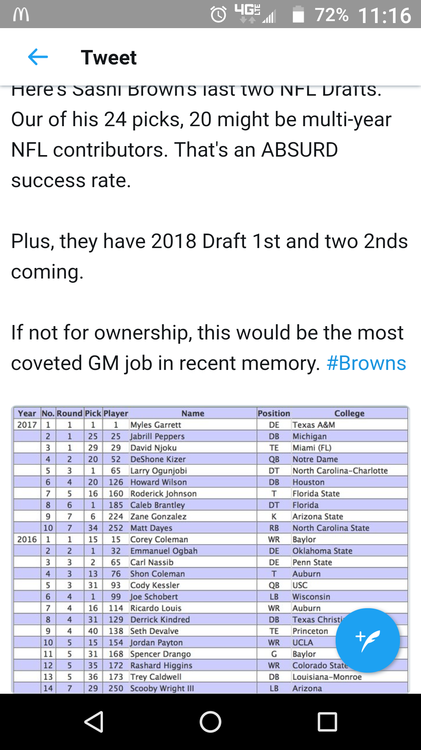This screenshot has height=750, width=421.
Task: Tap the recent apps square button
Action: pyautogui.click(x=327, y=721)
